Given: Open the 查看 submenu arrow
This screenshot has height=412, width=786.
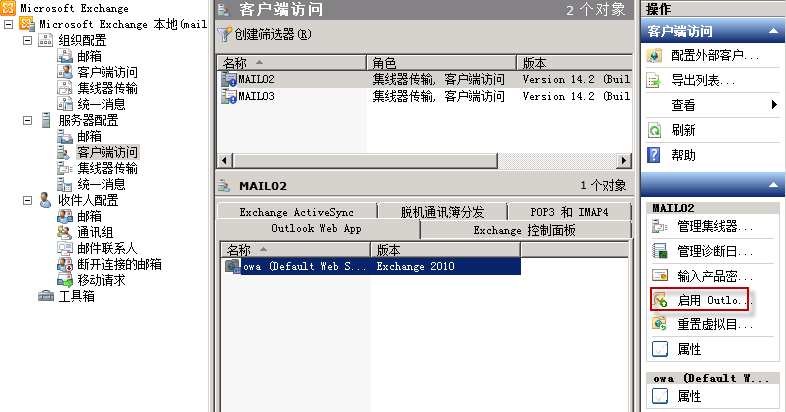Looking at the screenshot, I should click(774, 105).
